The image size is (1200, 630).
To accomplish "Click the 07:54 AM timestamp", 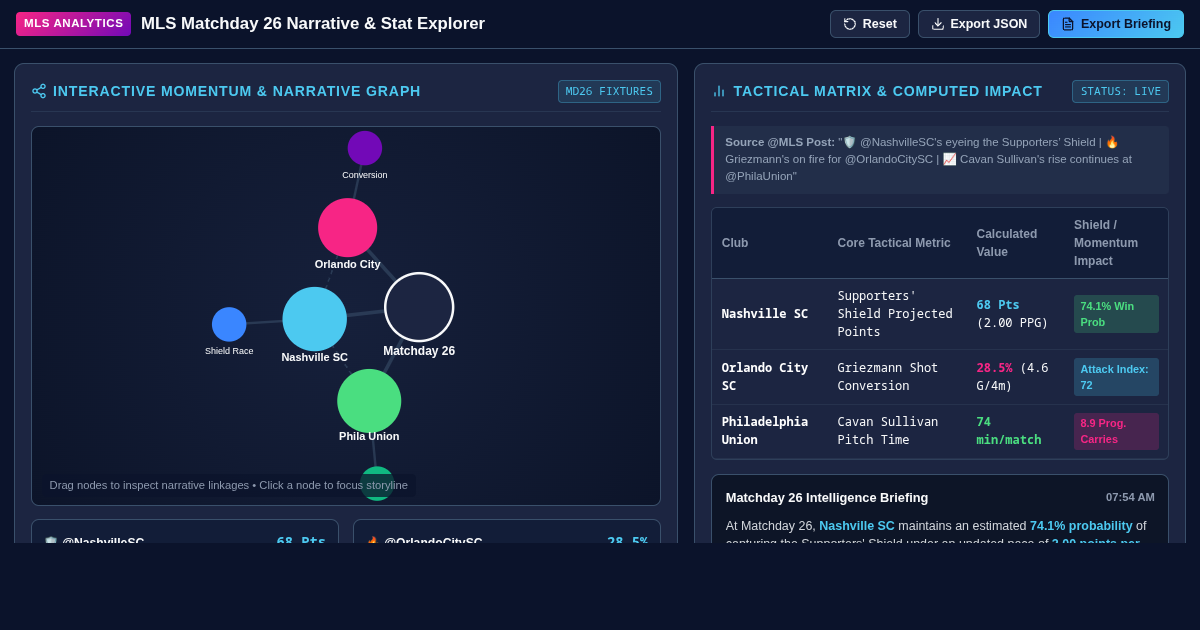I will [1130, 497].
